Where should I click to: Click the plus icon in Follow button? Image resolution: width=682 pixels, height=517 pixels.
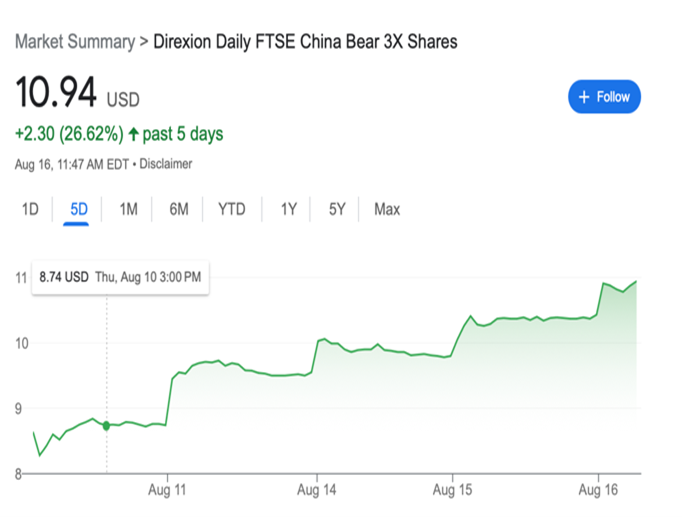point(584,97)
